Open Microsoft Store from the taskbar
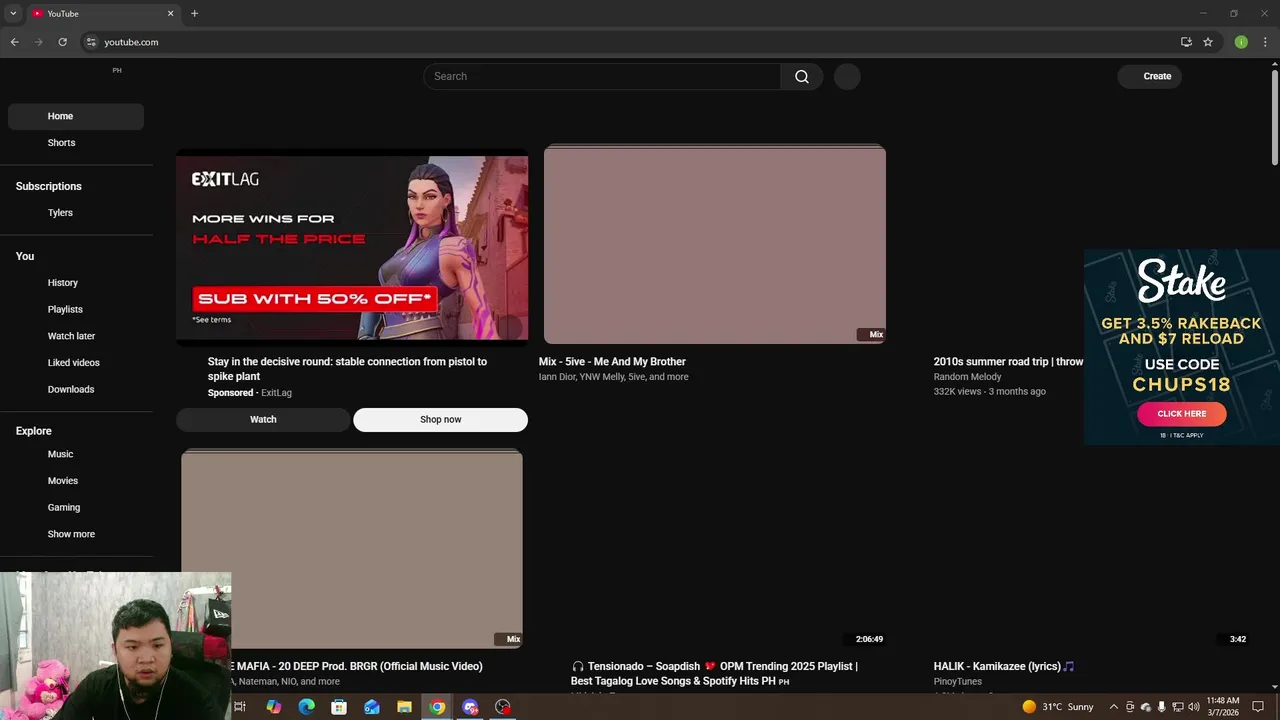1280x720 pixels. [x=339, y=707]
